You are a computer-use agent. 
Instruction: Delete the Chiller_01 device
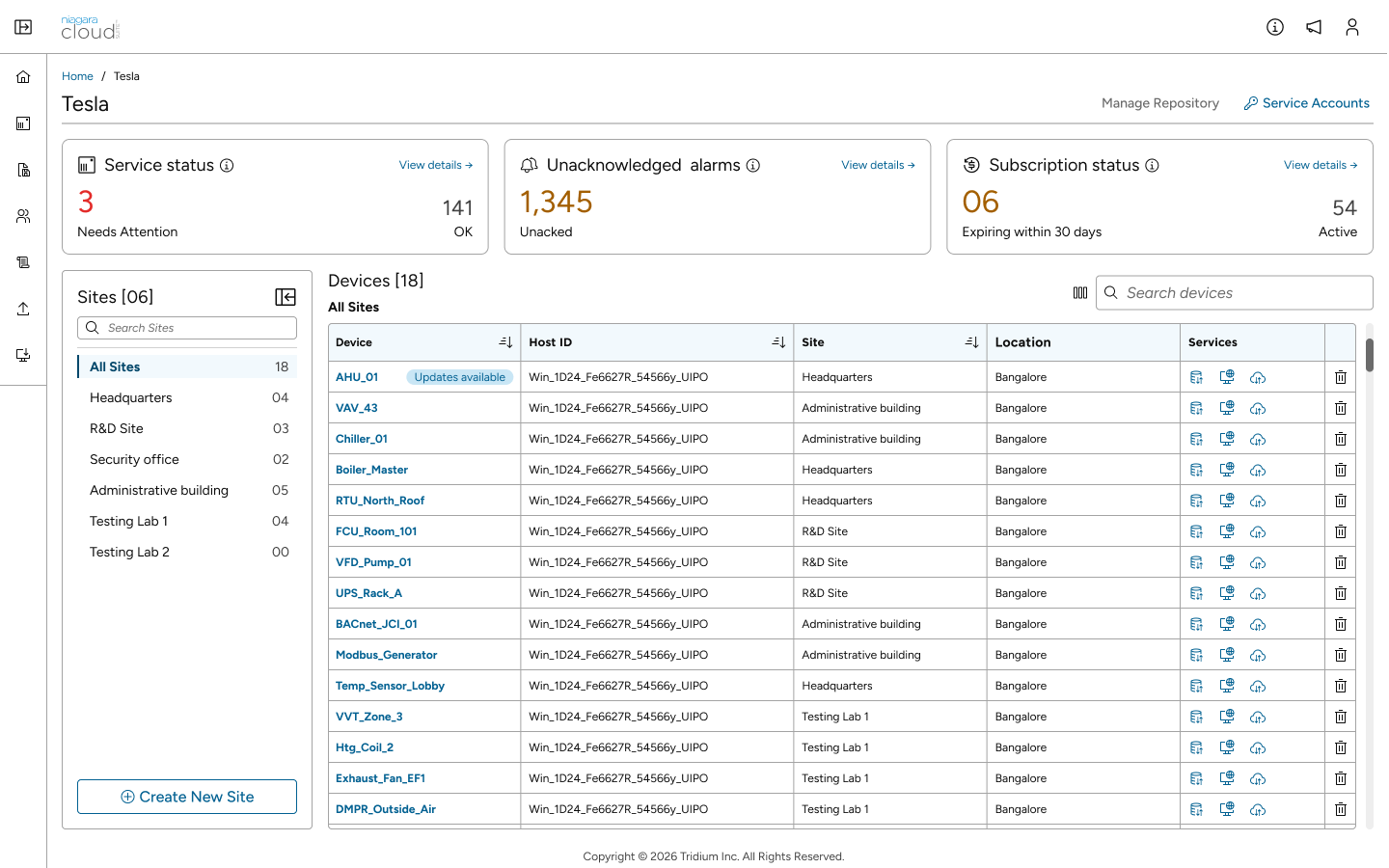(1341, 439)
